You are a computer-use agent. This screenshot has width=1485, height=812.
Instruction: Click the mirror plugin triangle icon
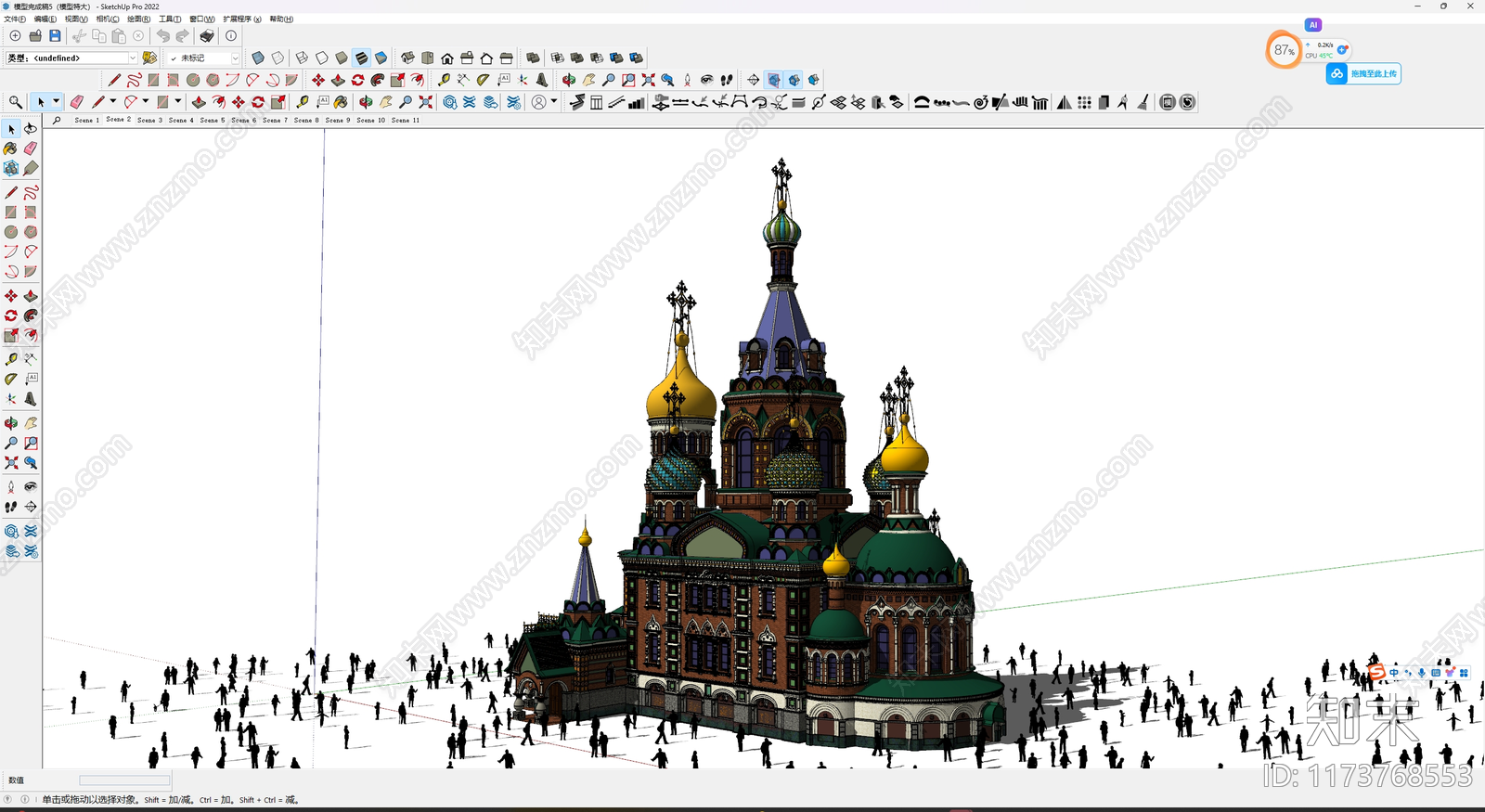tap(1065, 102)
